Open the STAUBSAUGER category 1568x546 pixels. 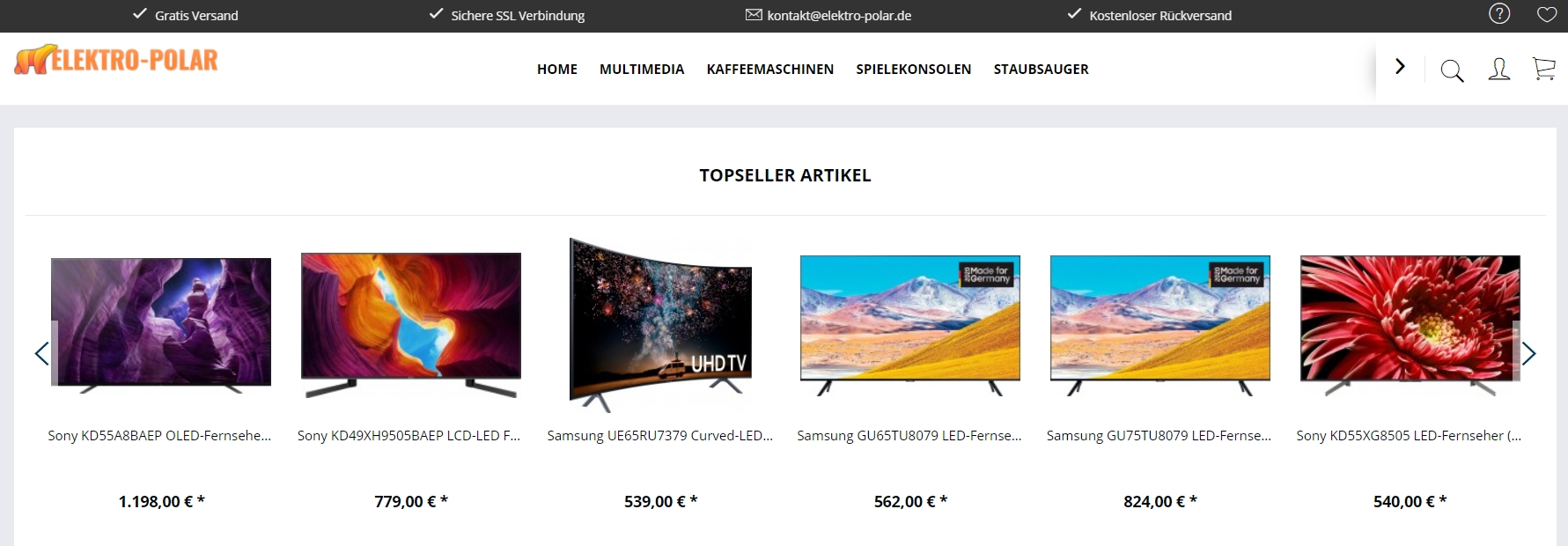[x=1042, y=70]
